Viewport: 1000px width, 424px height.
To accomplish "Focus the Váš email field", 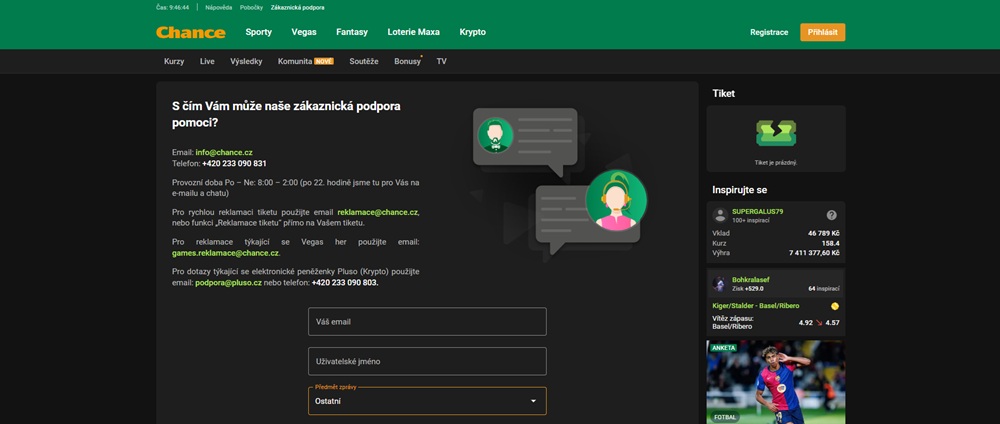I will click(x=427, y=322).
